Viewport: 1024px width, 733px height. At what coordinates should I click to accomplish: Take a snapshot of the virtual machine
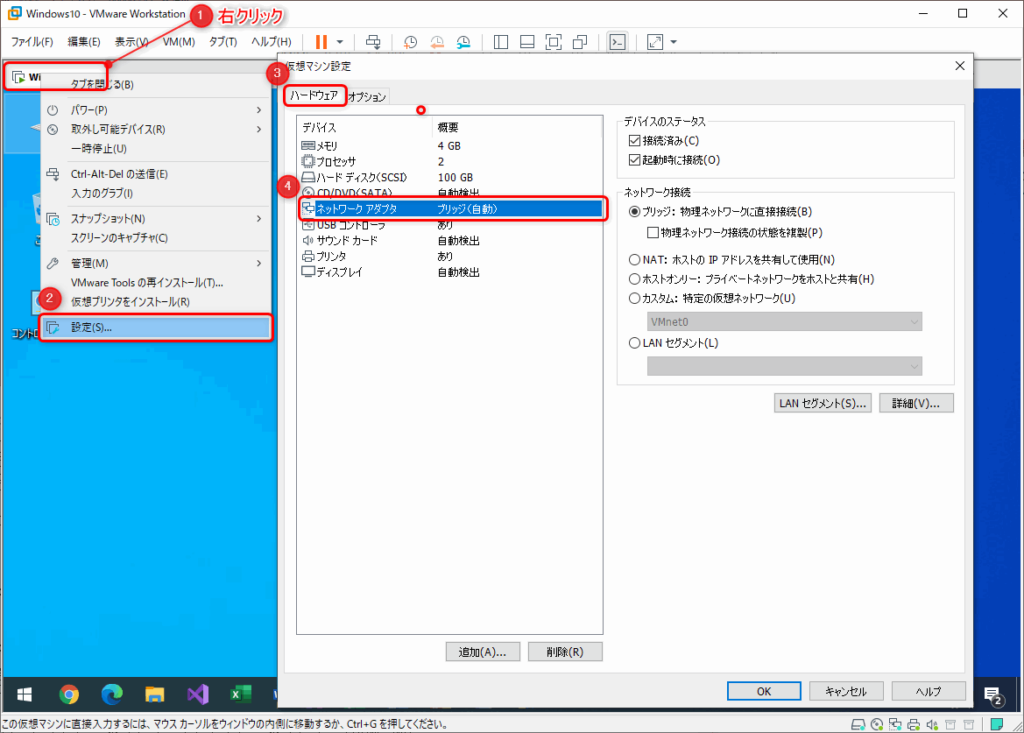tap(410, 41)
